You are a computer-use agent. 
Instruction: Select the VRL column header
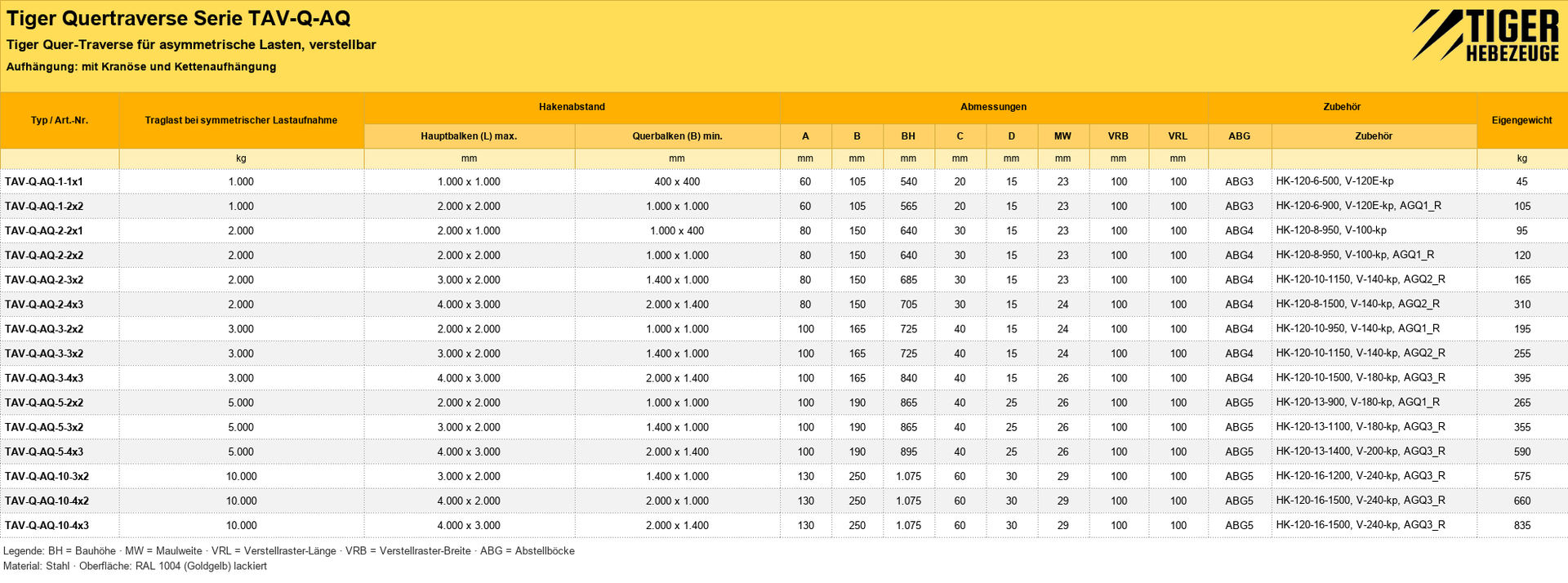pos(1178,136)
